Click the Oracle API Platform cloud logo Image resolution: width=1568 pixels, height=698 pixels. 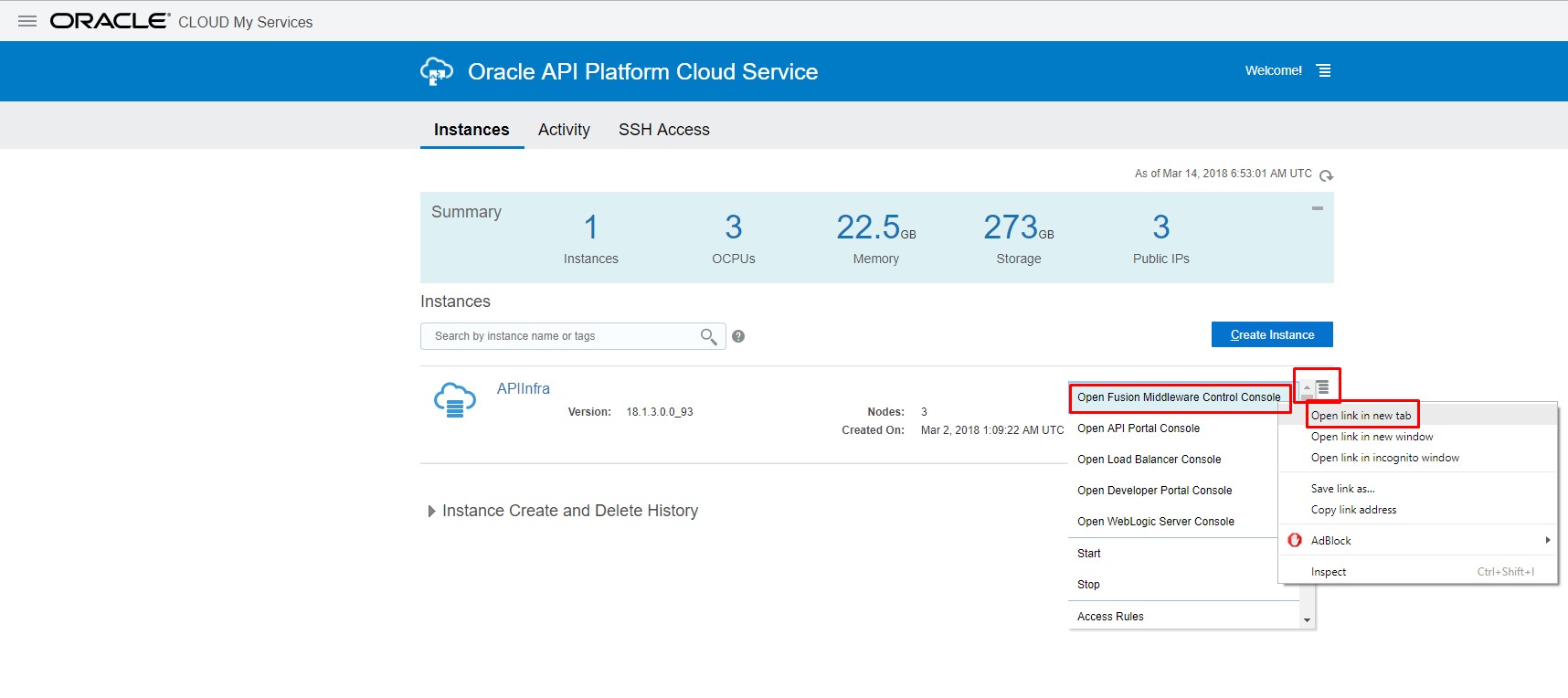coord(436,71)
